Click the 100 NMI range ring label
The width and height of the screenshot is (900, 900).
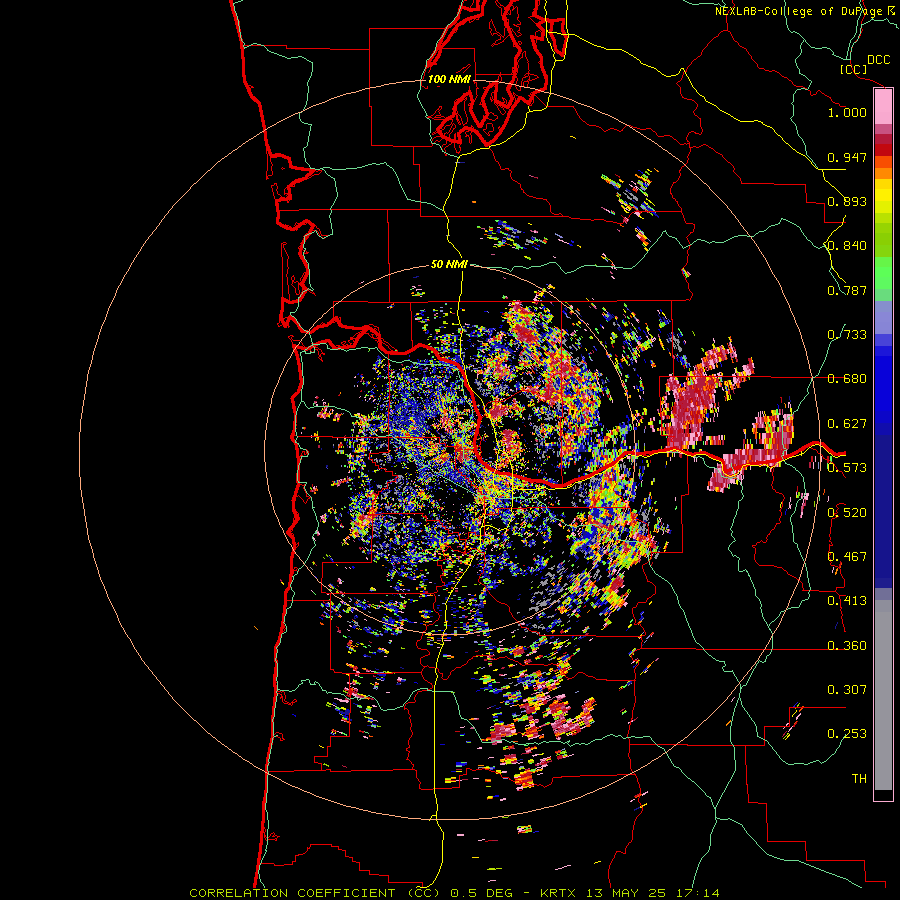click(449, 79)
